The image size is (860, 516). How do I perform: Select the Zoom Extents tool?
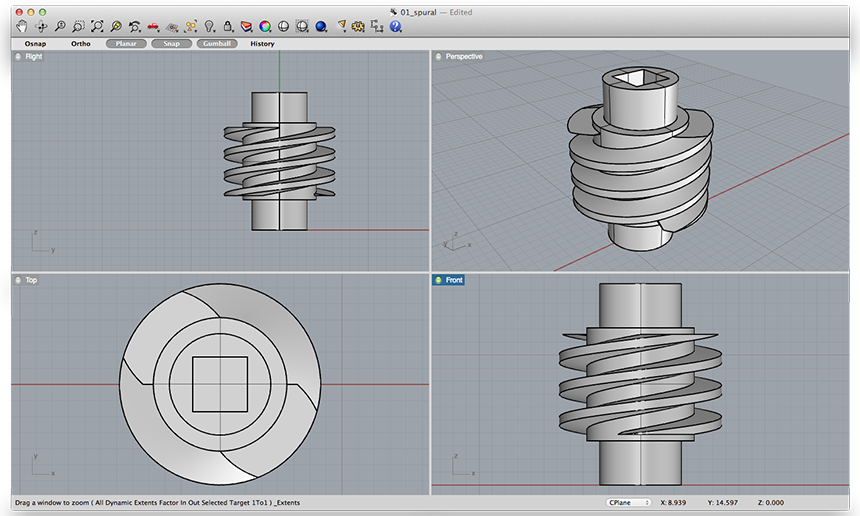pyautogui.click(x=97, y=26)
